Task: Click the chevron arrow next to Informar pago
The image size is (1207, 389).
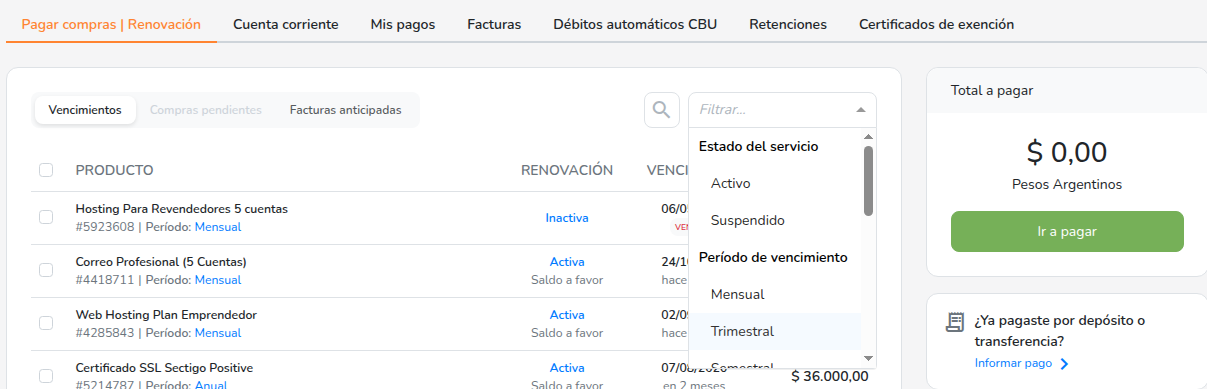Action: pos(1064,364)
